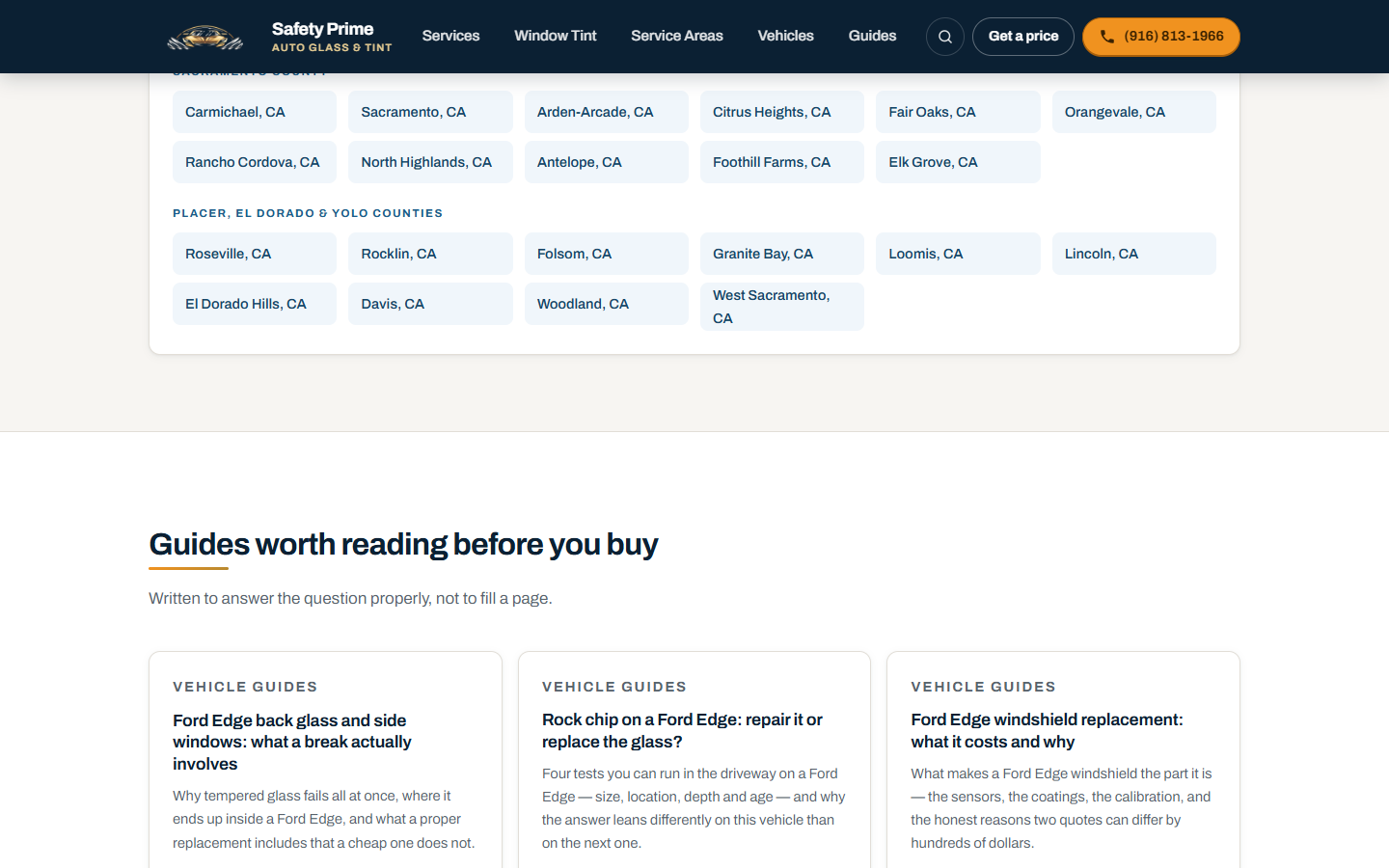Open the Rocklin, CA area
Image resolution: width=1389 pixels, height=868 pixels.
click(430, 254)
